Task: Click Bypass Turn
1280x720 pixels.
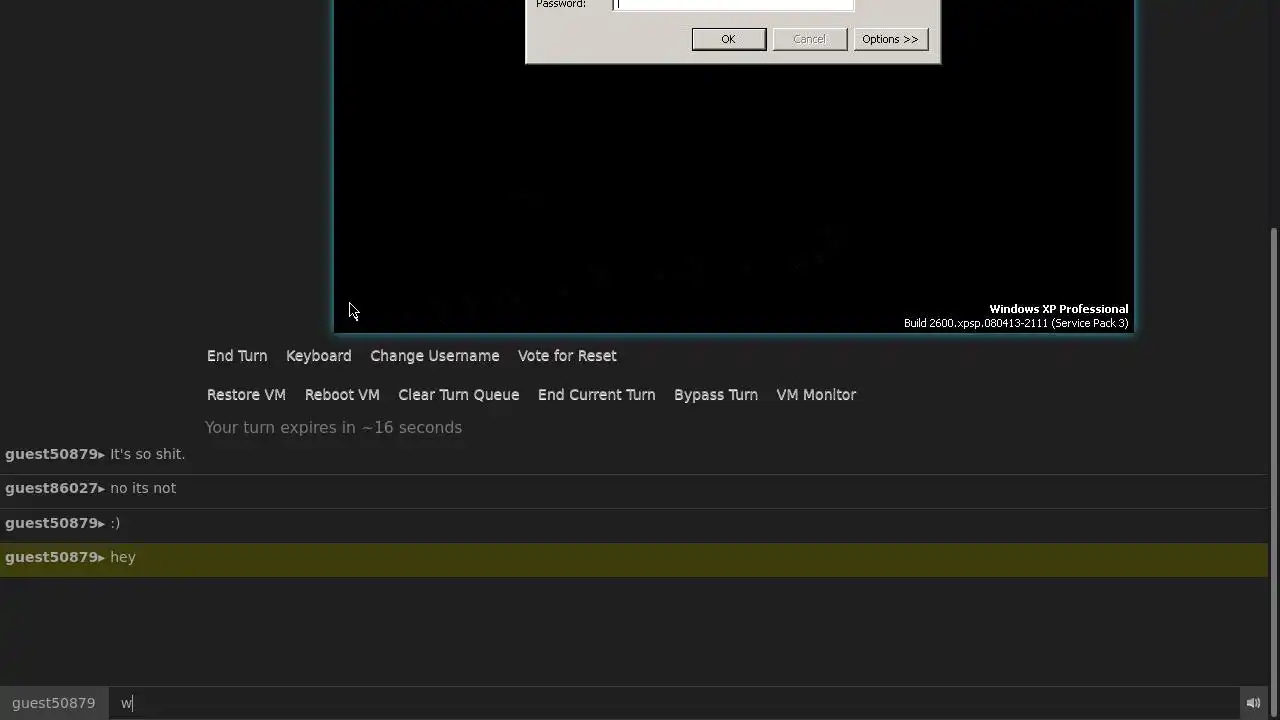Action: click(x=716, y=395)
